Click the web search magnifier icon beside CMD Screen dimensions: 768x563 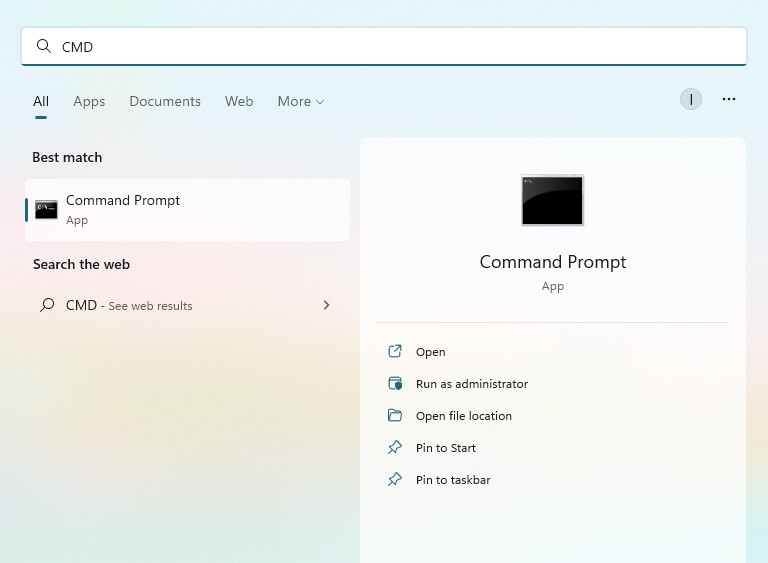(47, 305)
